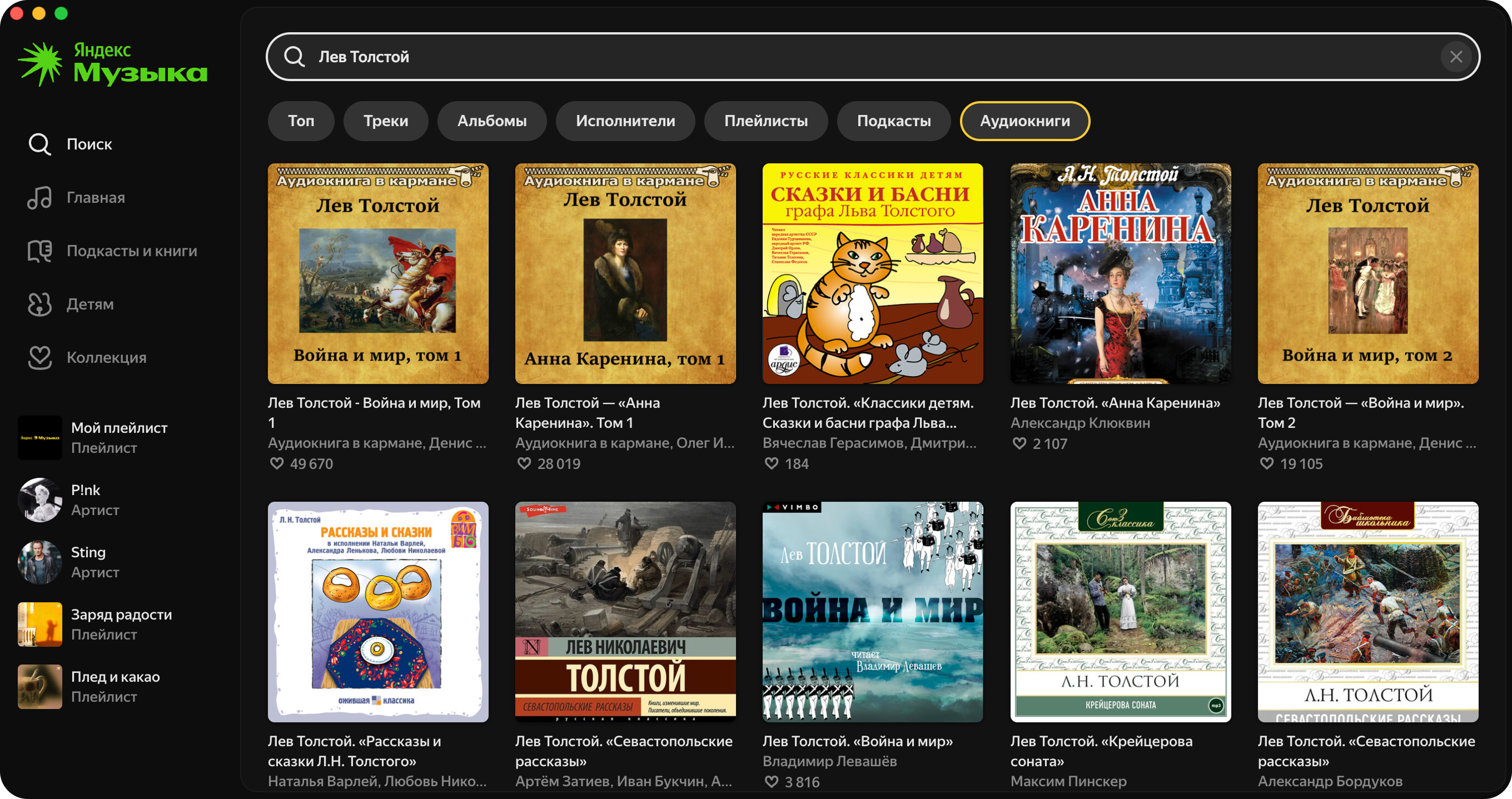Like the book with 3 816 likes

[771, 782]
